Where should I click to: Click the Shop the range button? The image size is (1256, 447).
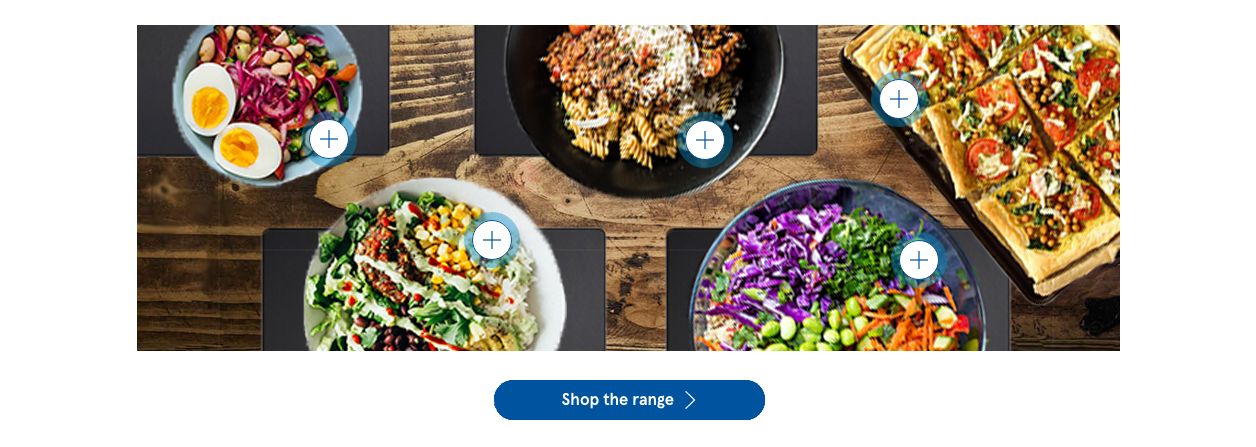[x=629, y=400]
